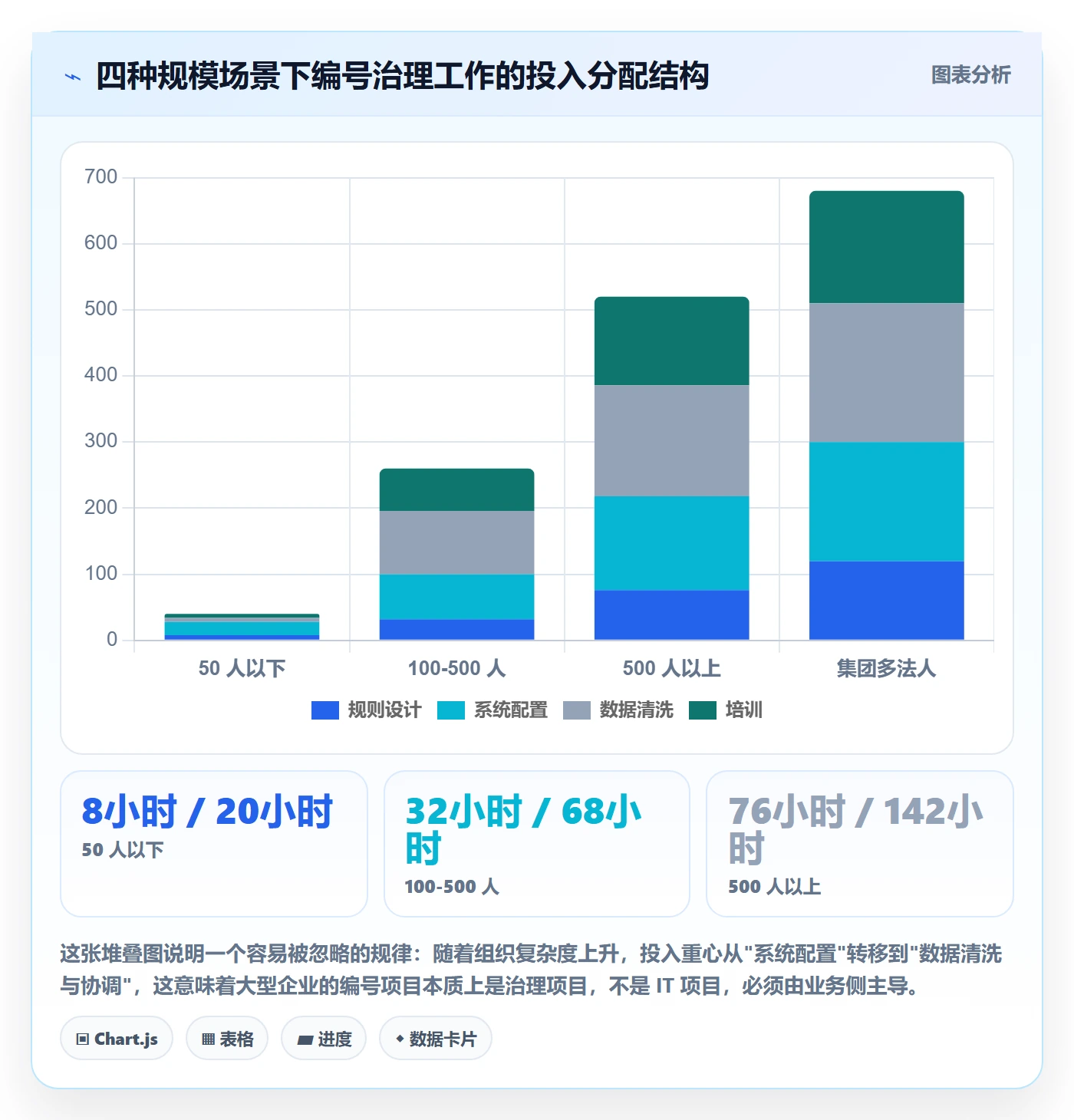Click the 400 y-axis tick value
Viewport: 1074px width, 1120px height.
tap(101, 375)
